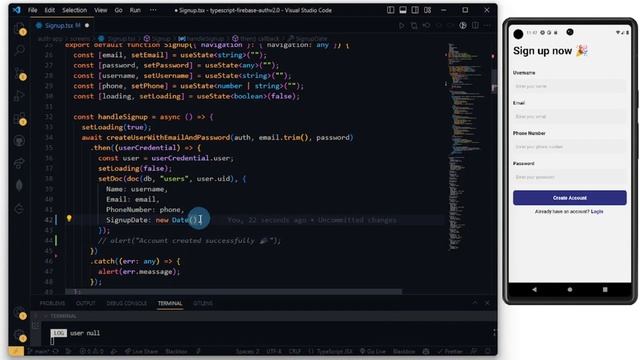Switch to the Debug Console tab
This screenshot has width=640, height=360.
pos(127,303)
